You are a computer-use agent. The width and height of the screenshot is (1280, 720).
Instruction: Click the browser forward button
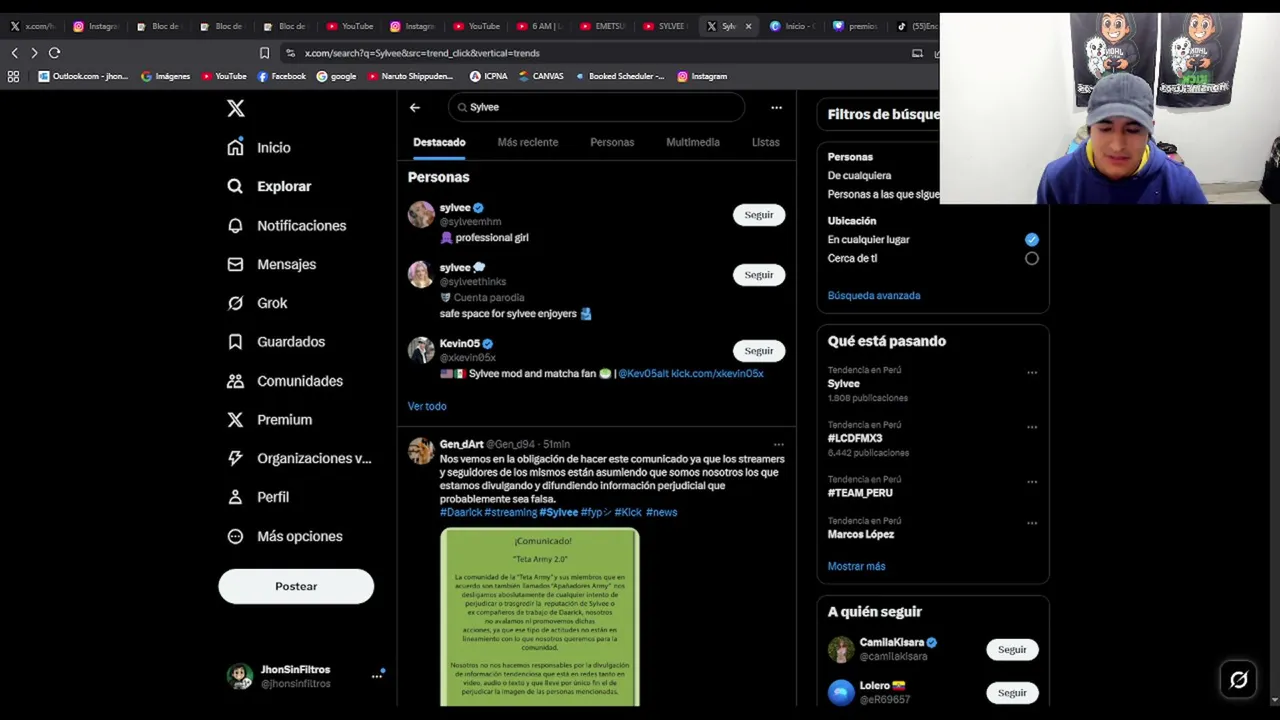(x=34, y=53)
